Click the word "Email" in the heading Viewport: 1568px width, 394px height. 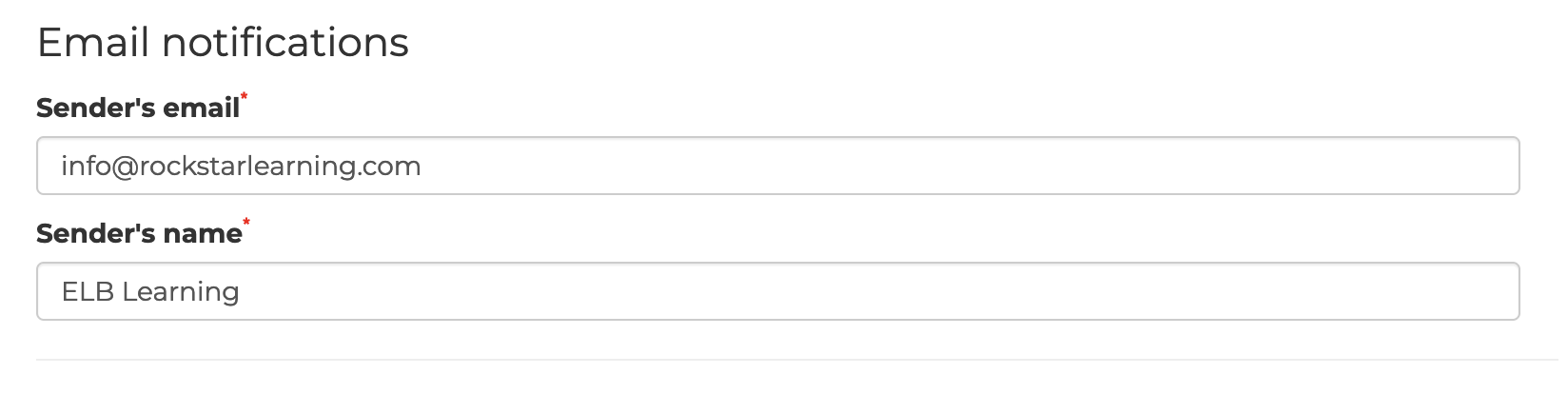[92, 43]
